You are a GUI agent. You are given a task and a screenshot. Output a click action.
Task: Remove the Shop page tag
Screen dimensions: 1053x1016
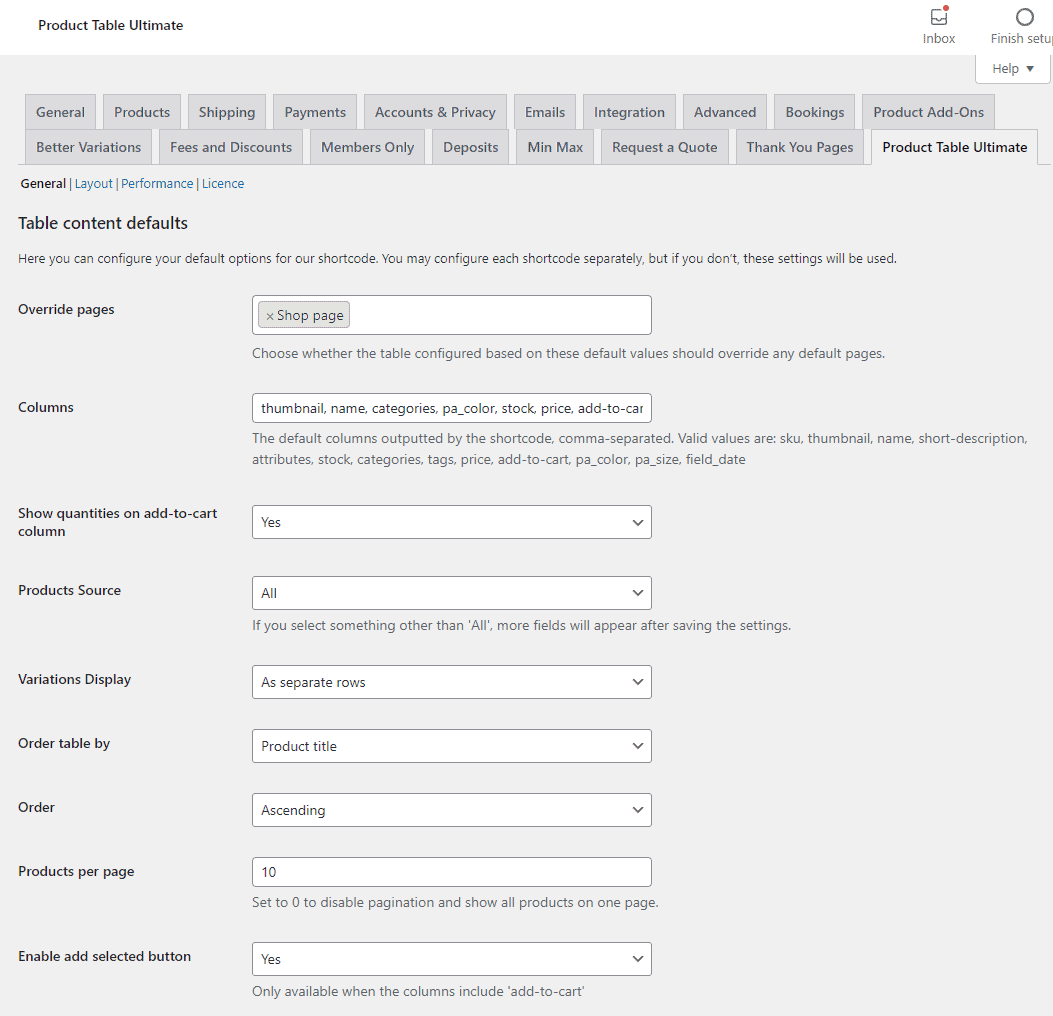(x=270, y=316)
